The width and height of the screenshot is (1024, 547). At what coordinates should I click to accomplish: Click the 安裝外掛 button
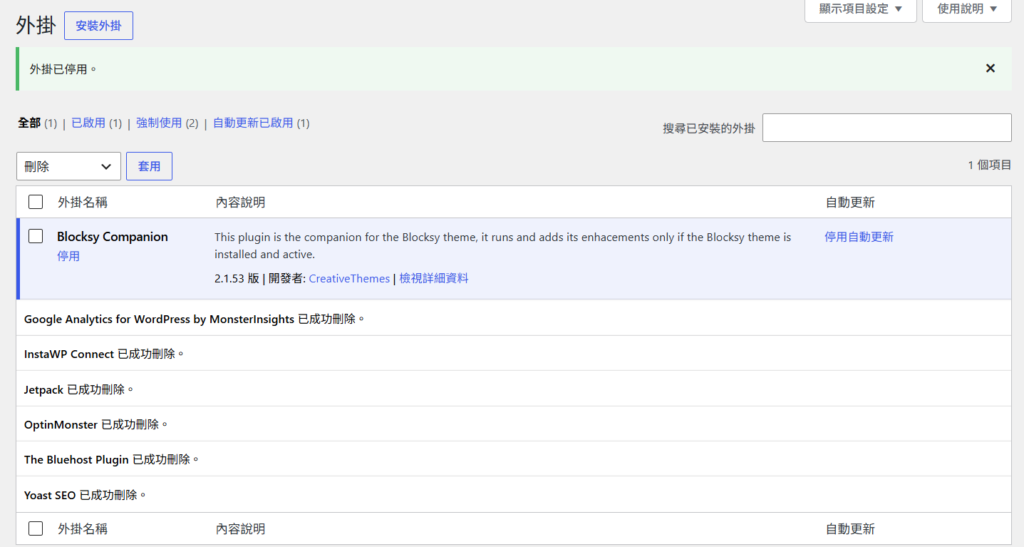pos(99,25)
